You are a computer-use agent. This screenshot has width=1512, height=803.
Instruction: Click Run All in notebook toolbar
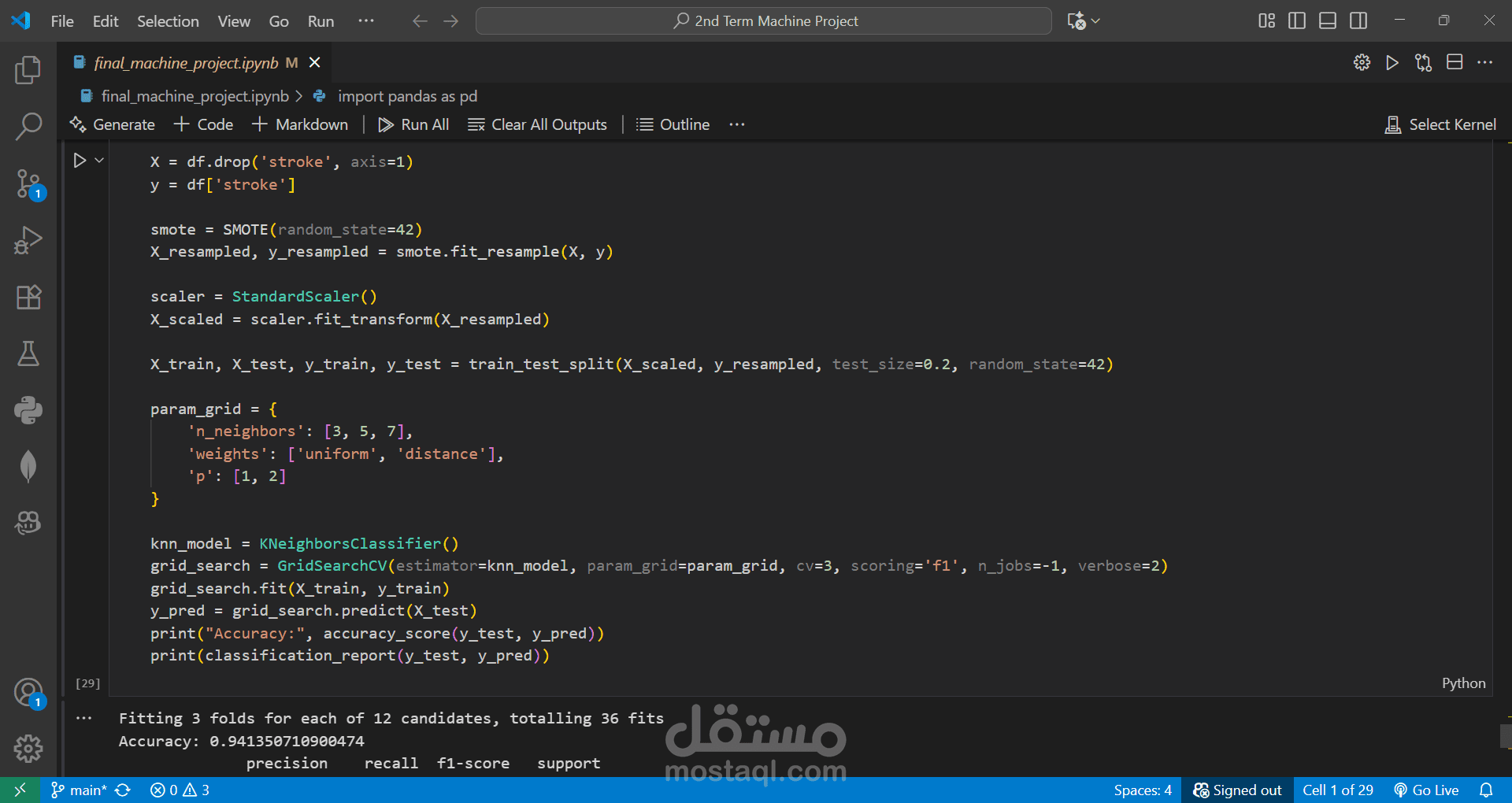[x=414, y=124]
